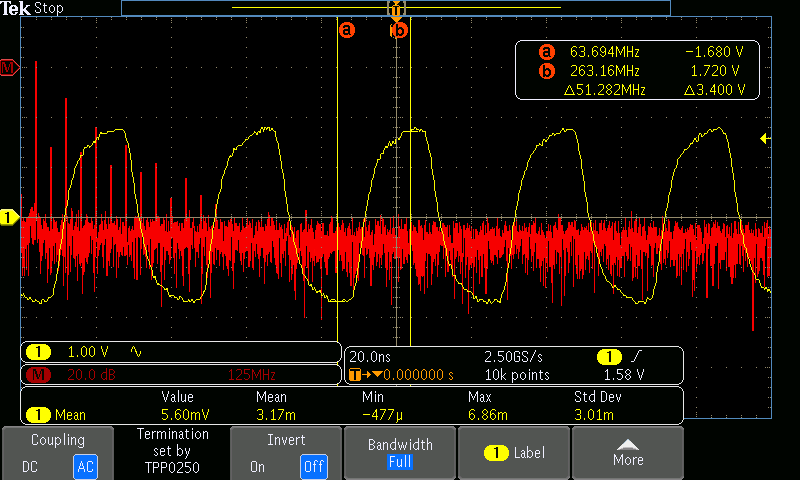The width and height of the screenshot is (800, 480).
Task: Click the 2.50GS/s sample rate
Action: point(513,357)
